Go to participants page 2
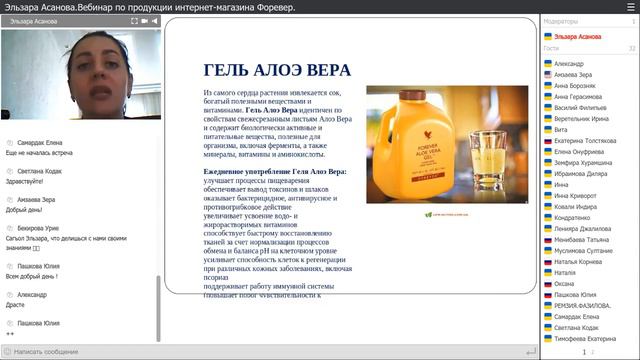Screen dimensions: 640x360 click(x=593, y=351)
